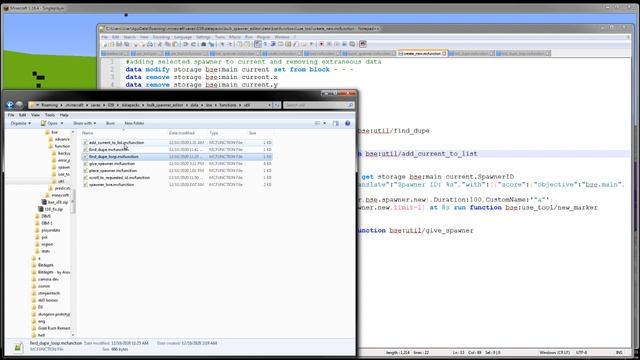Open the Explorer View menu
Image resolution: width=640 pixels, height=360 pixels.
coord(36,115)
